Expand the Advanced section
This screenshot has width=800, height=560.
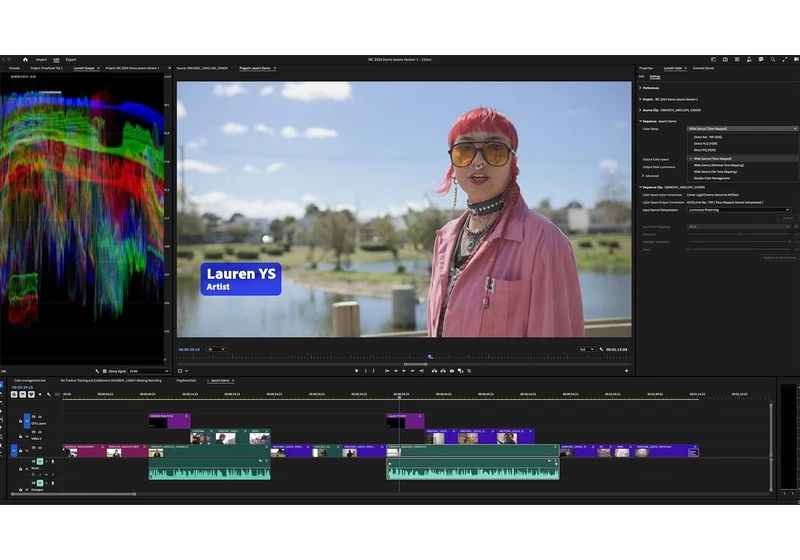pyautogui.click(x=643, y=175)
